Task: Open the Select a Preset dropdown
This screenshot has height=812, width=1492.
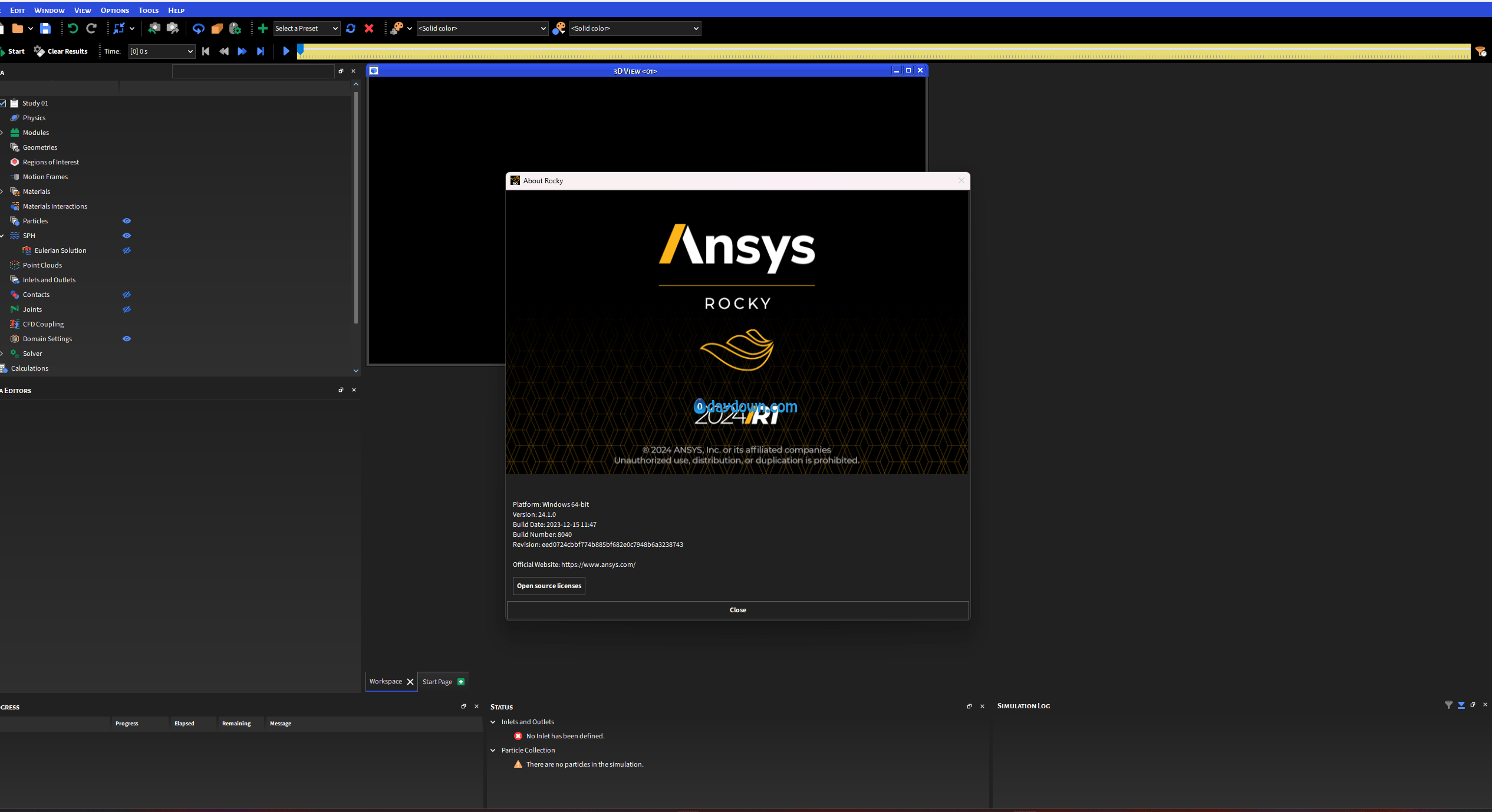Action: point(307,28)
